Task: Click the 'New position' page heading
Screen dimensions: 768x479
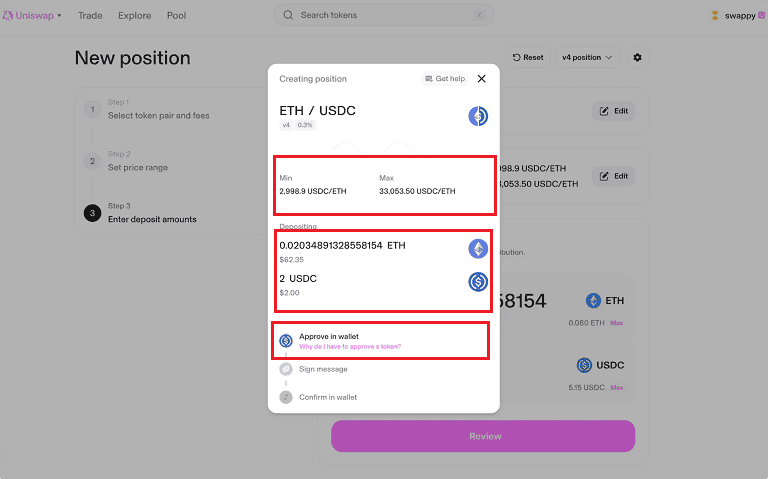Action: tap(133, 58)
